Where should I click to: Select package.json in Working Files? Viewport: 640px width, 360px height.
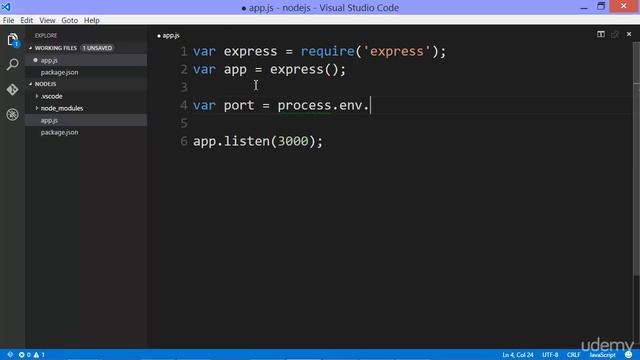(86, 72)
